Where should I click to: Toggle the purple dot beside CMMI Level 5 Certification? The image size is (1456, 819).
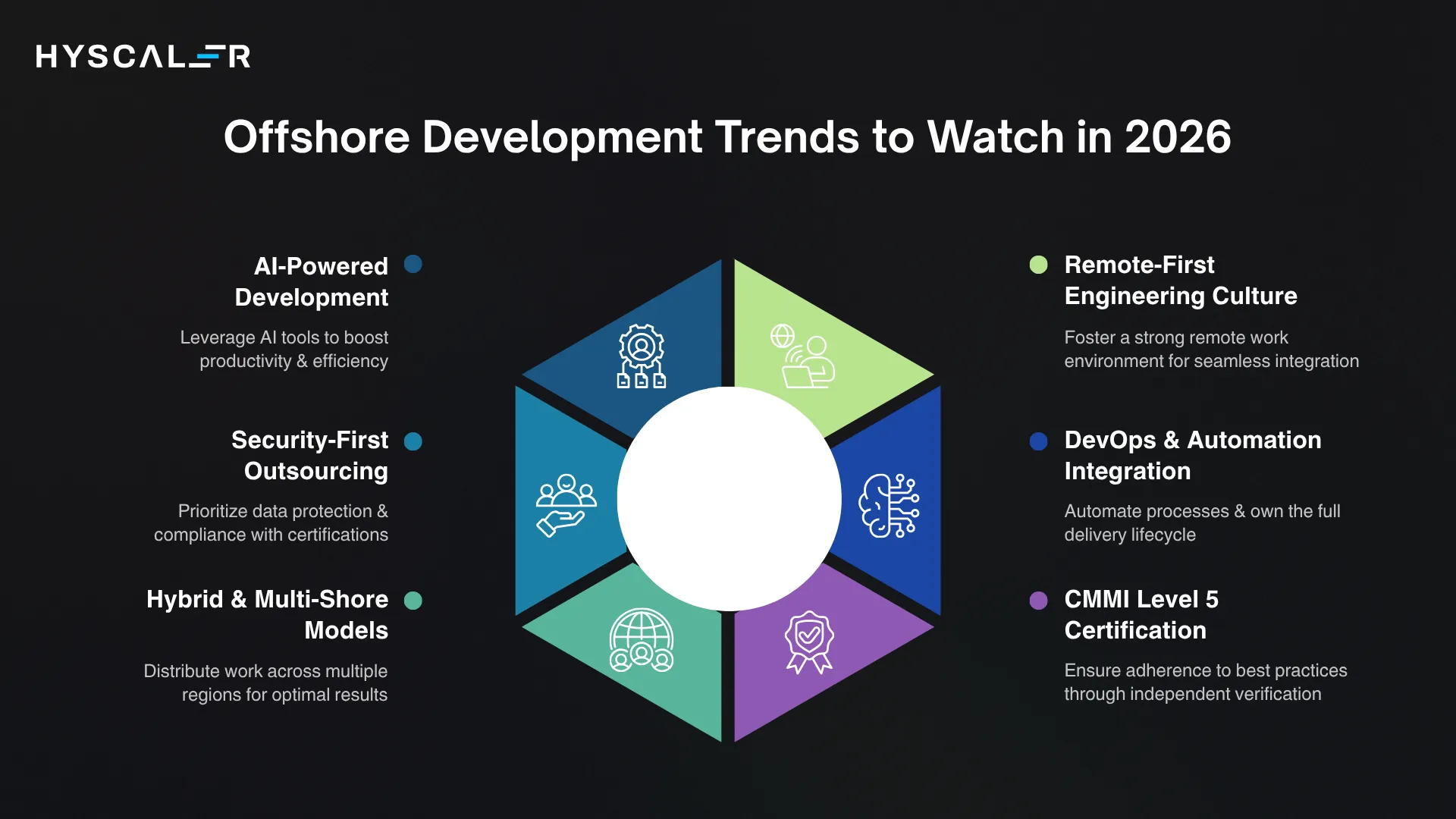pyautogui.click(x=1038, y=600)
